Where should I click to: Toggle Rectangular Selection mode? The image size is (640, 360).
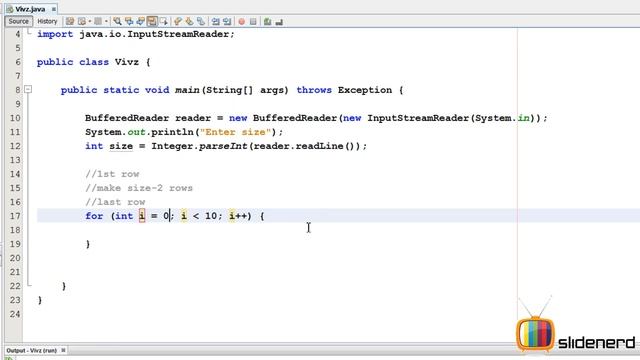(164, 21)
